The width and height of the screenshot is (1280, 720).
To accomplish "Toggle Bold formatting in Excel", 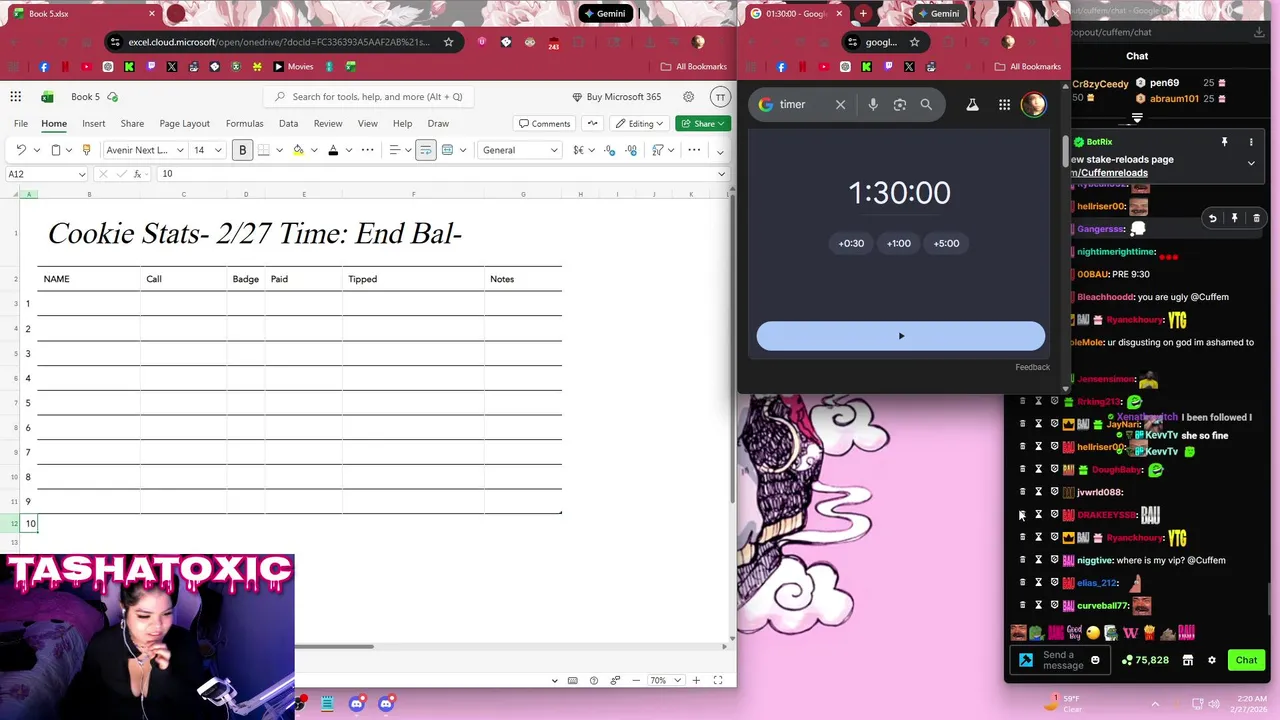I will (x=242, y=150).
